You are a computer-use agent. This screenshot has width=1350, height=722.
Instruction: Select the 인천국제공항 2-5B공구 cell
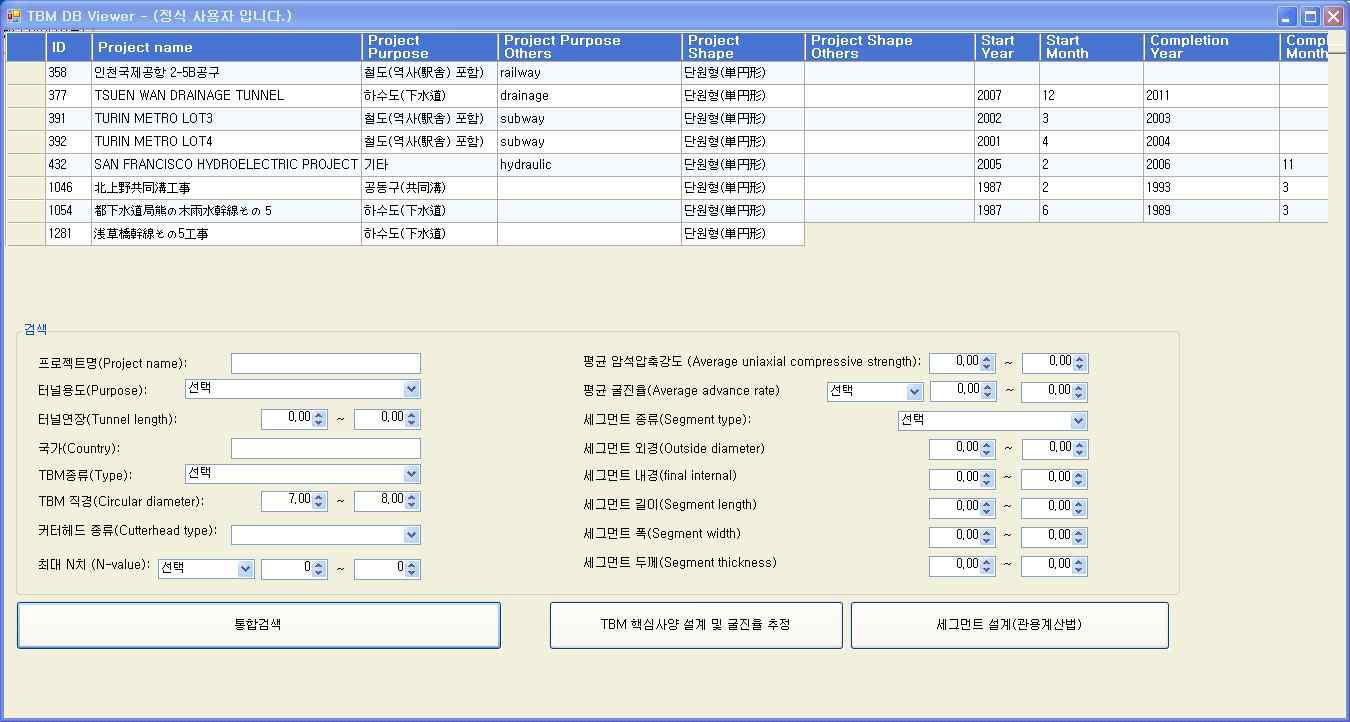pyautogui.click(x=227, y=73)
